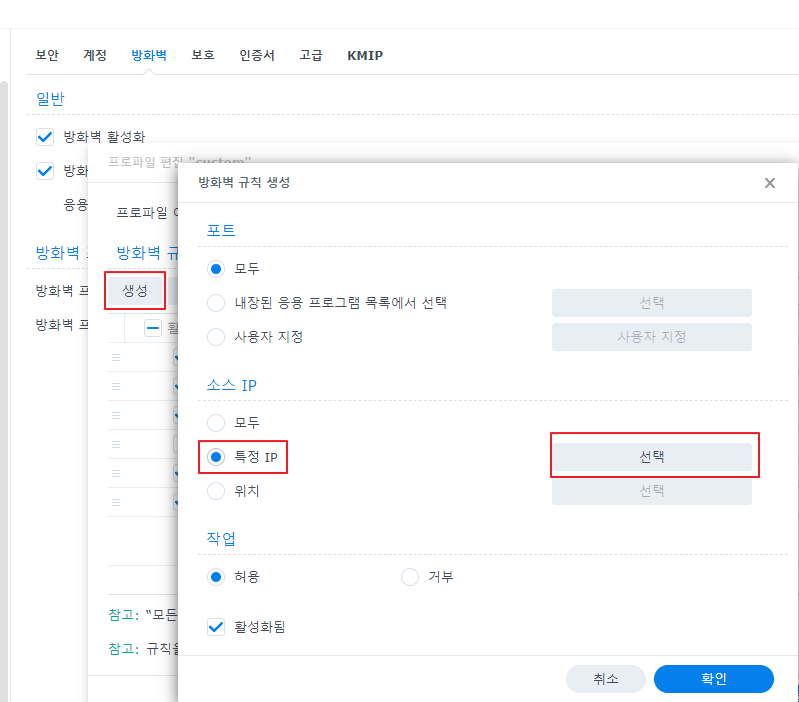The width and height of the screenshot is (799, 702).
Task: Open the KMIP tab
Action: tap(365, 55)
